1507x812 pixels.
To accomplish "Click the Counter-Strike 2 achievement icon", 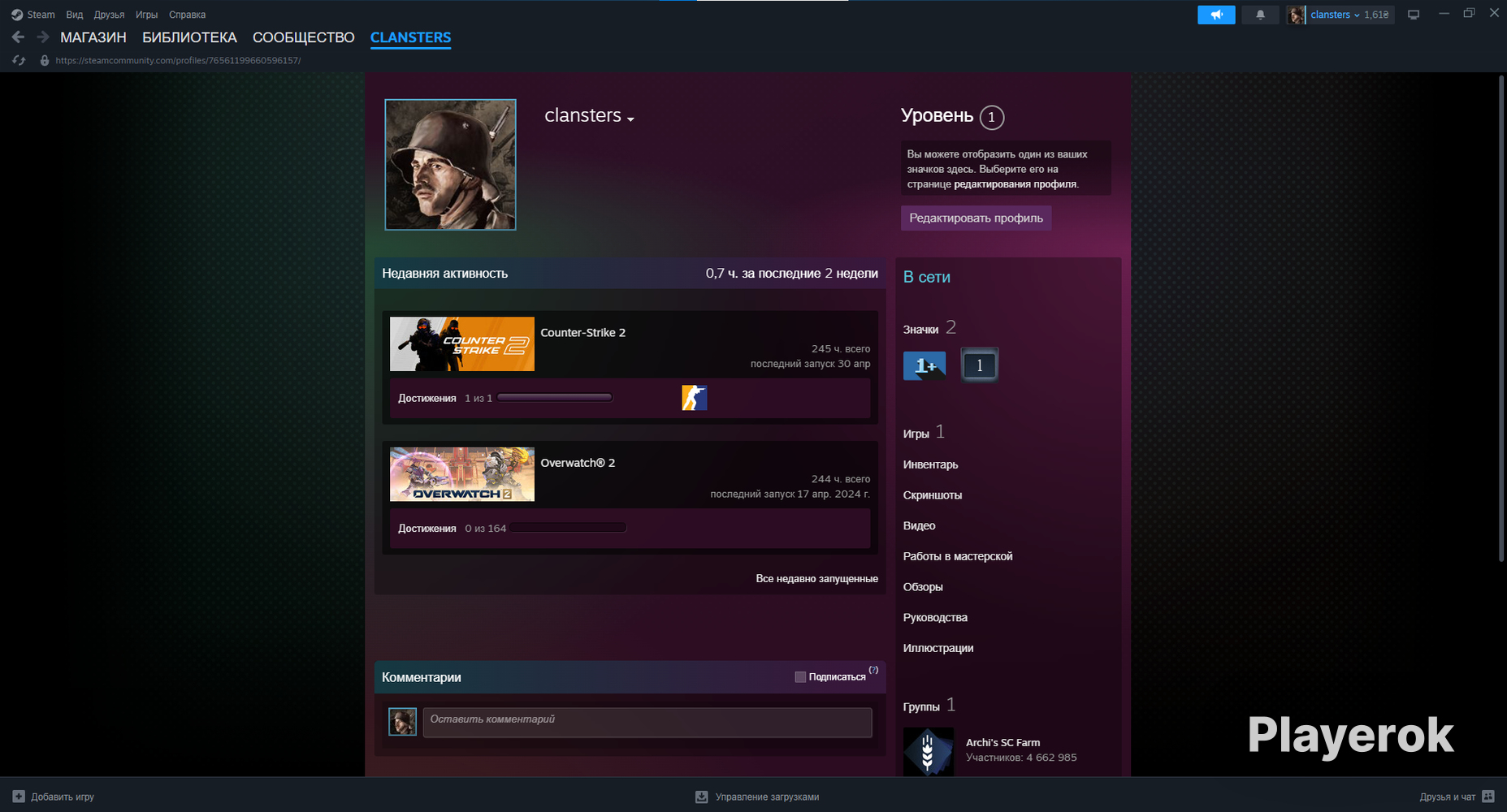I will point(695,398).
